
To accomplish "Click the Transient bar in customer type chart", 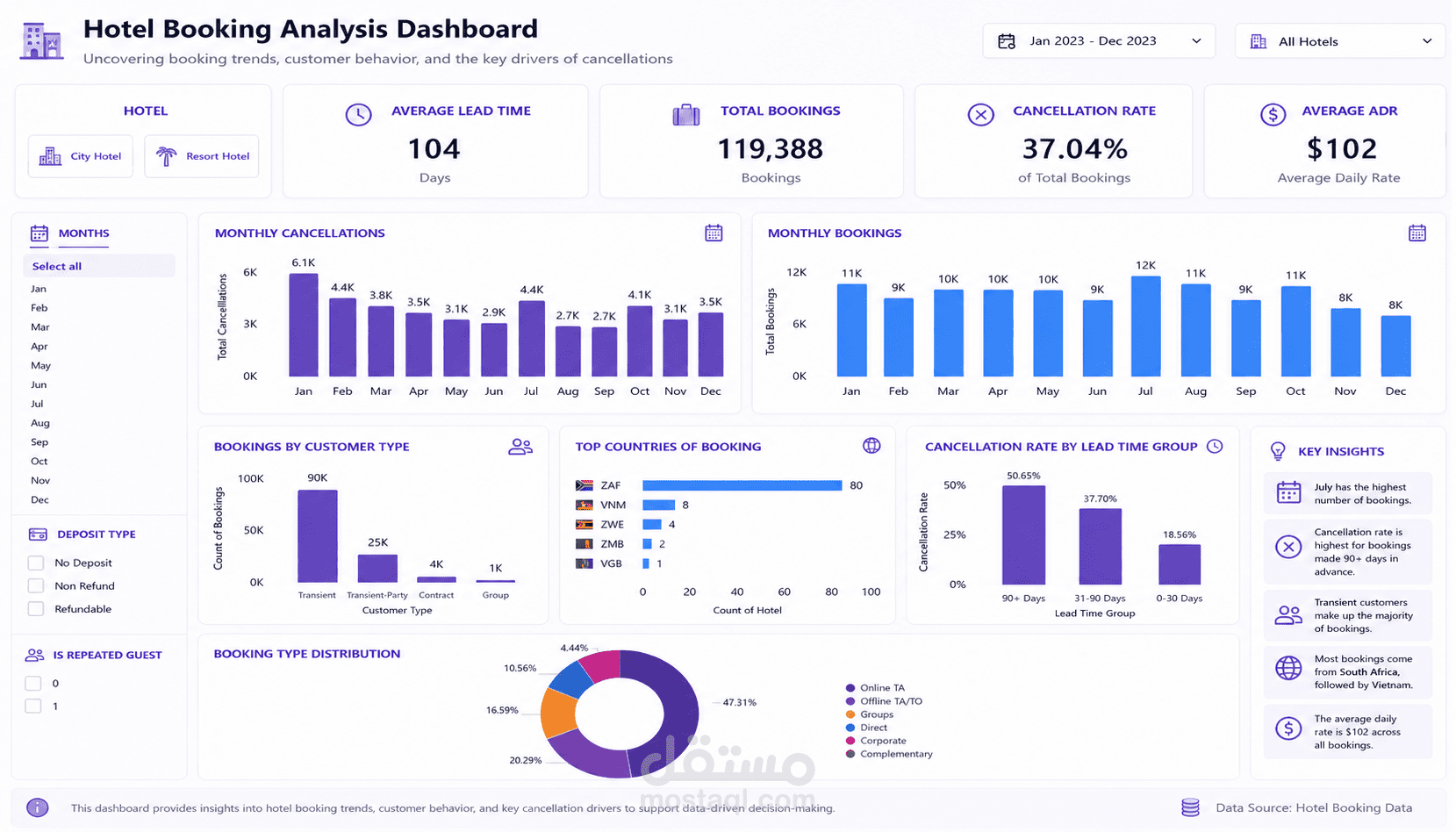I will point(318,535).
